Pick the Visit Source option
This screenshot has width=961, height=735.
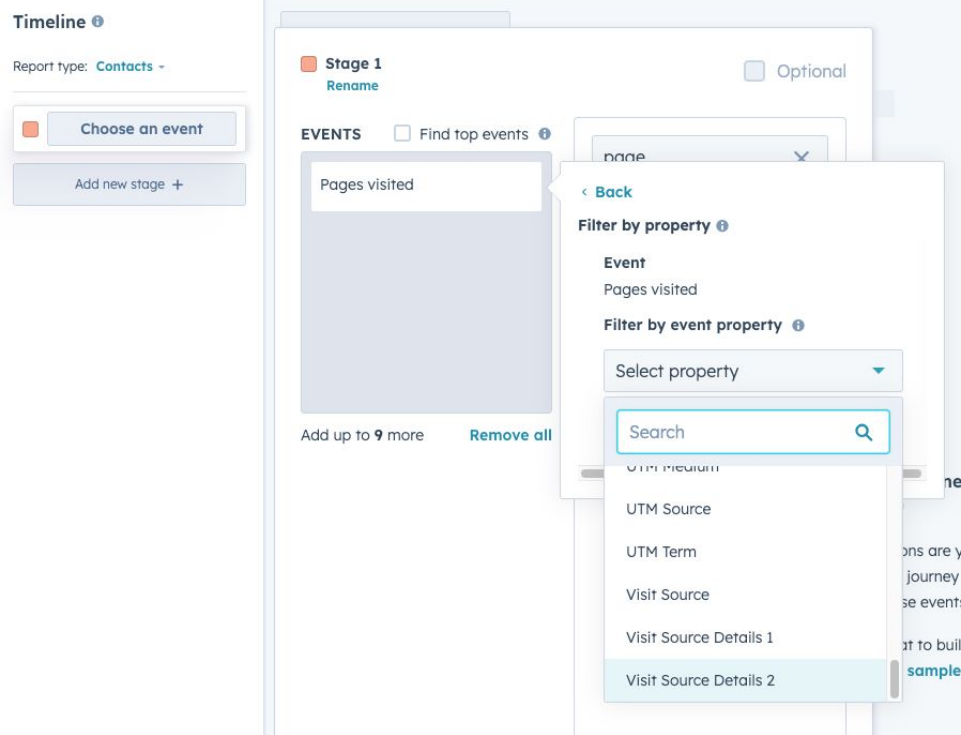click(667, 594)
